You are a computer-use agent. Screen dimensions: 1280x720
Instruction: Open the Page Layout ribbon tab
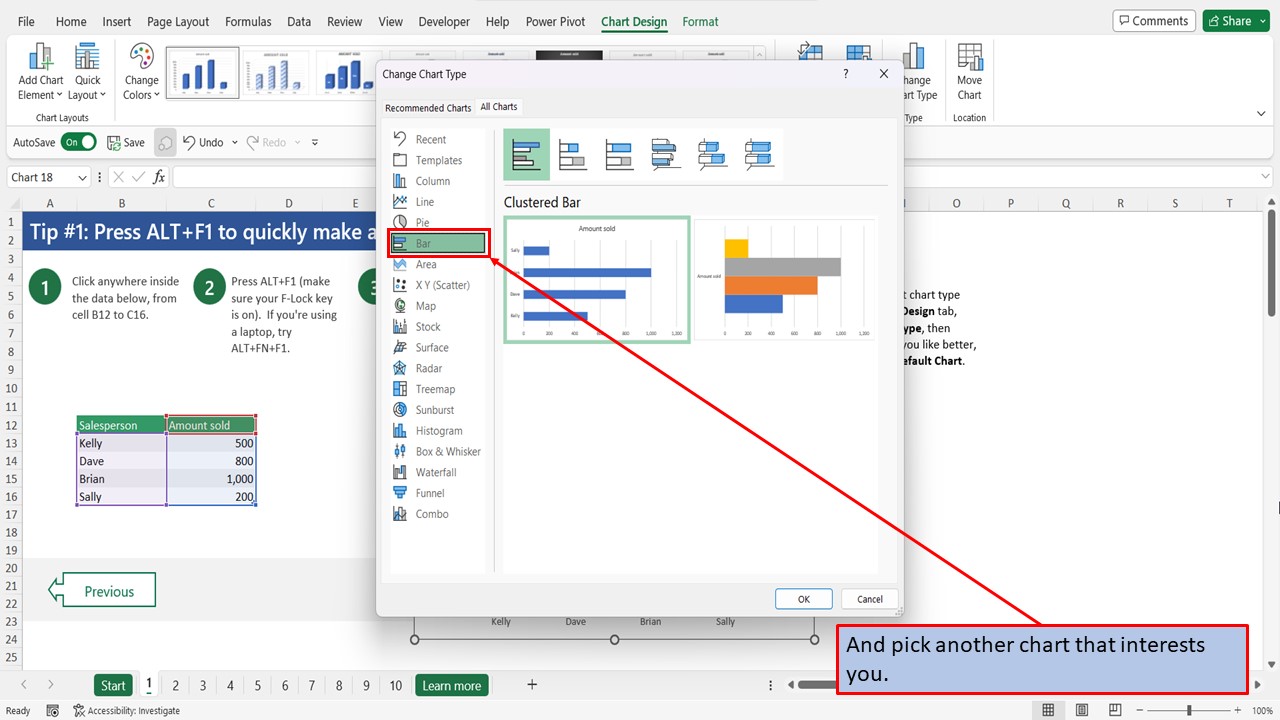[178, 21]
